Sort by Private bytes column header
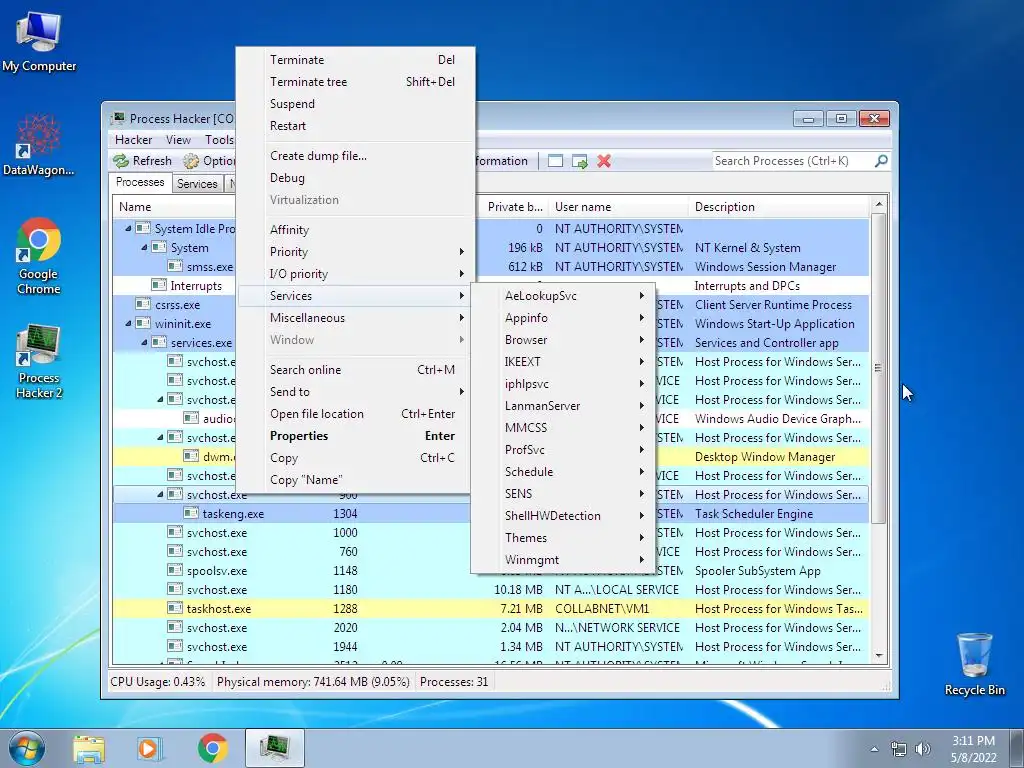 511,206
